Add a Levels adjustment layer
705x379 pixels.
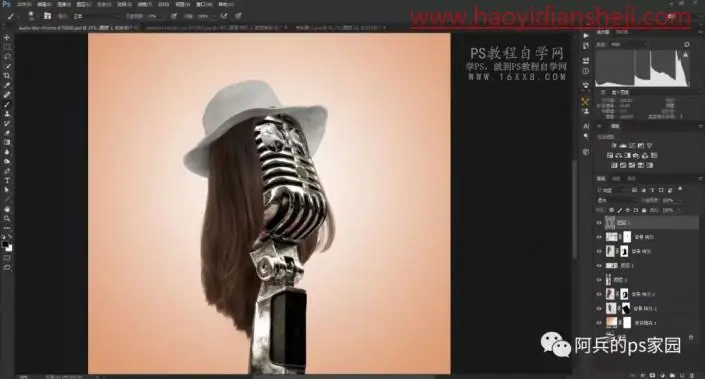tap(623, 145)
